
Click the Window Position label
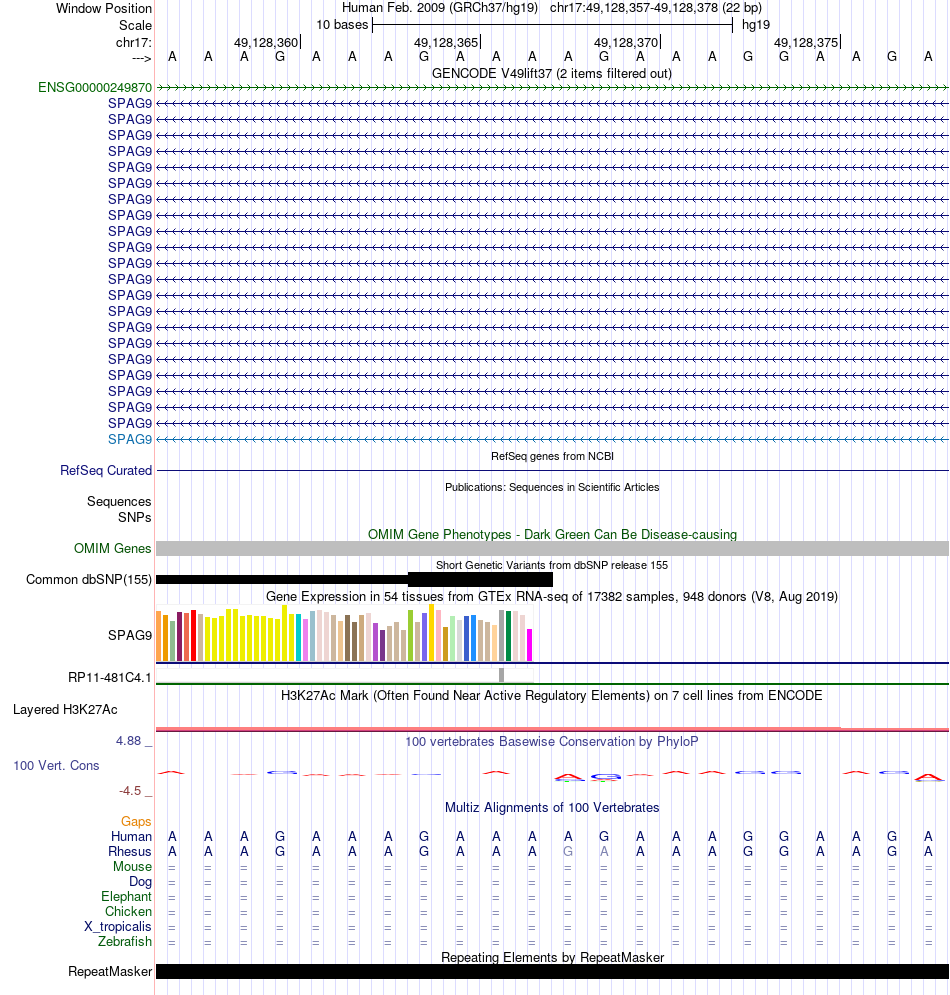(104, 9)
